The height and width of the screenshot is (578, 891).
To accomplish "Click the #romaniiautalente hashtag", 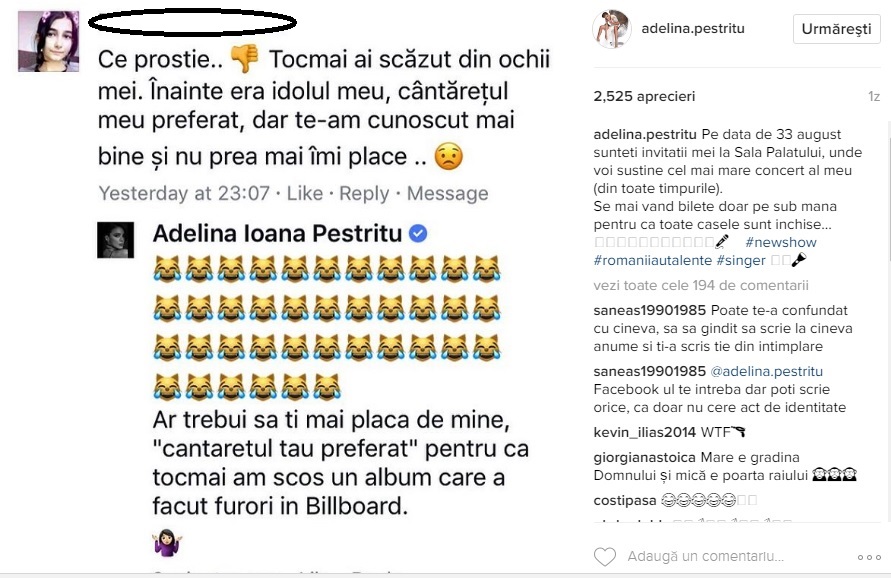I will coord(652,260).
